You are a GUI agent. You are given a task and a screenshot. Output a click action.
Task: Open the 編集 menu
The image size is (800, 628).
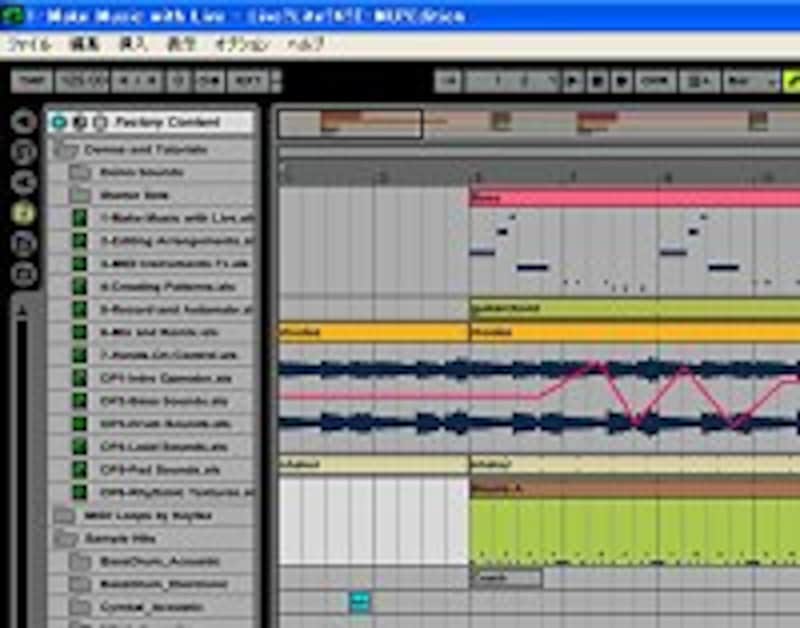[84, 44]
